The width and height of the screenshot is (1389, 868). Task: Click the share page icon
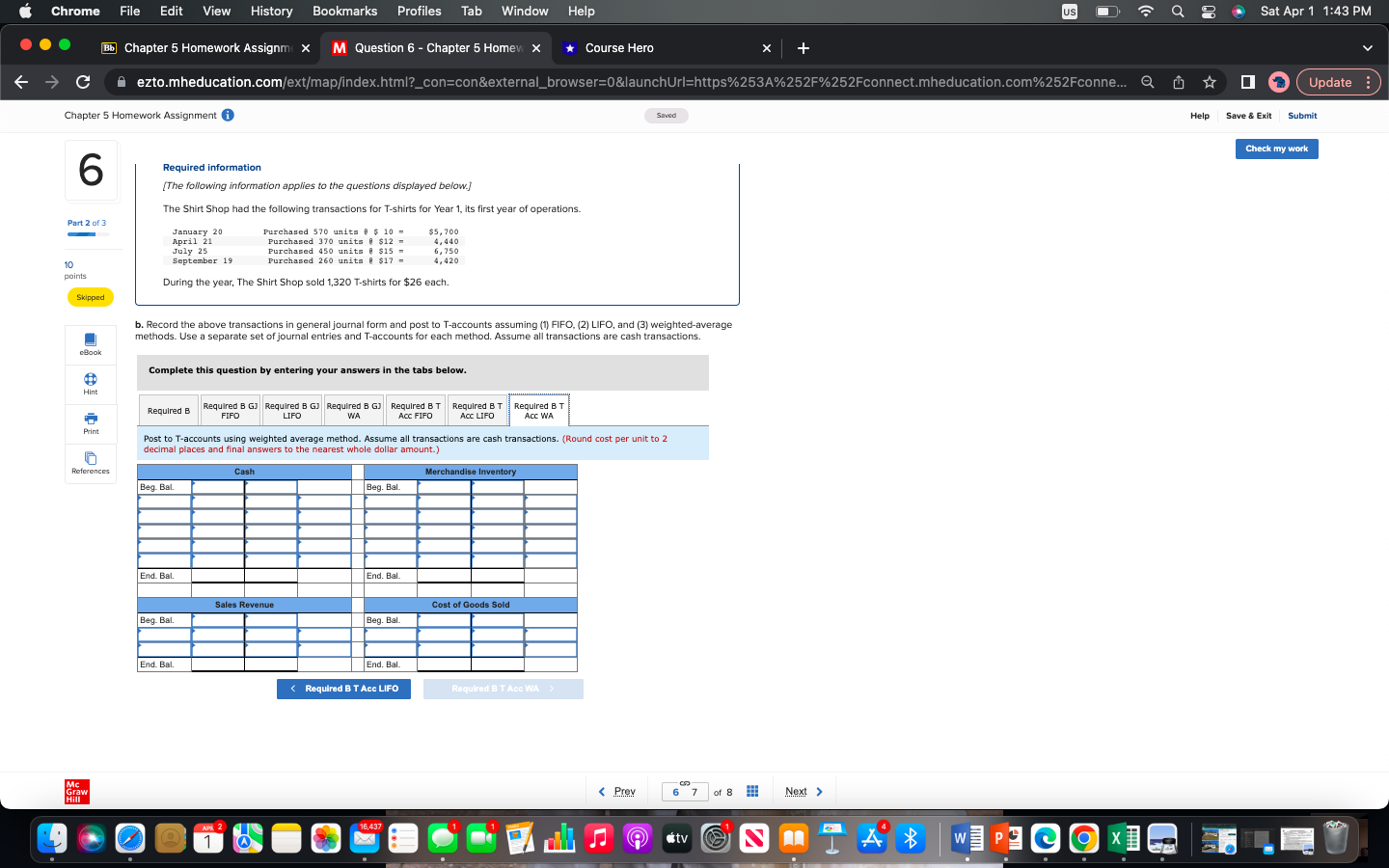[x=1179, y=82]
